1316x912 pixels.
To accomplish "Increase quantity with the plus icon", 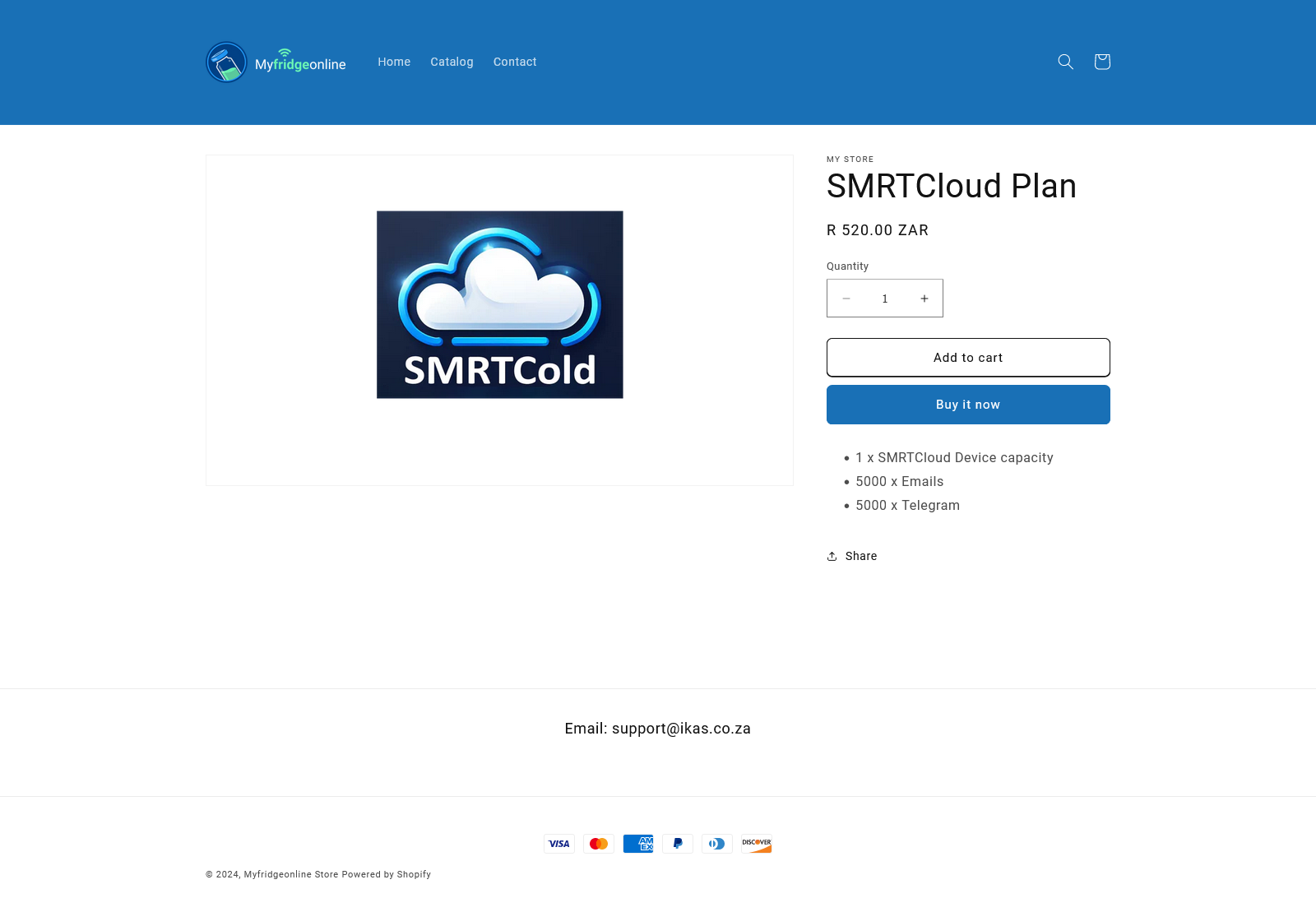I will (924, 299).
